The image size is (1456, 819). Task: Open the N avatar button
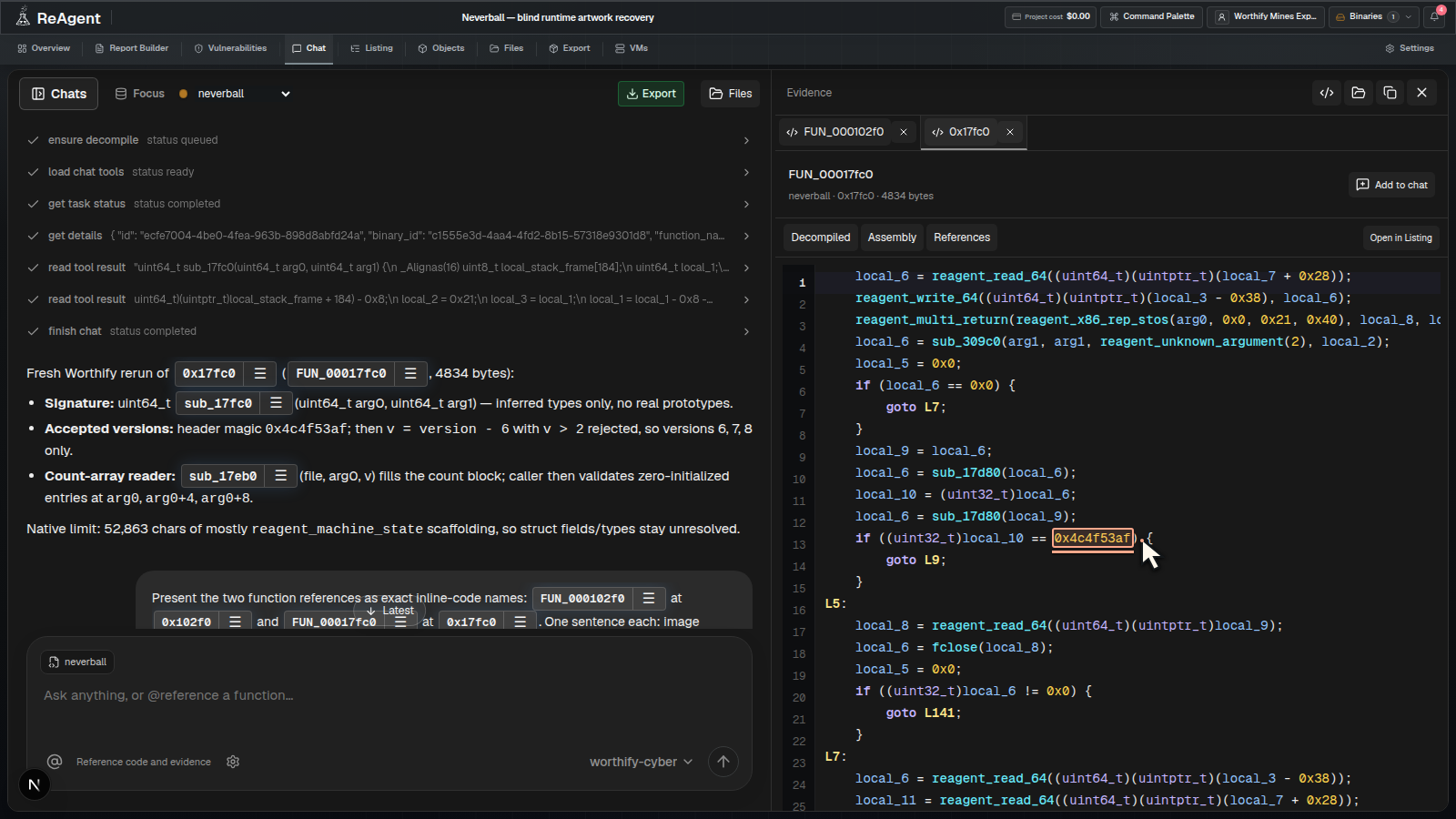click(34, 784)
